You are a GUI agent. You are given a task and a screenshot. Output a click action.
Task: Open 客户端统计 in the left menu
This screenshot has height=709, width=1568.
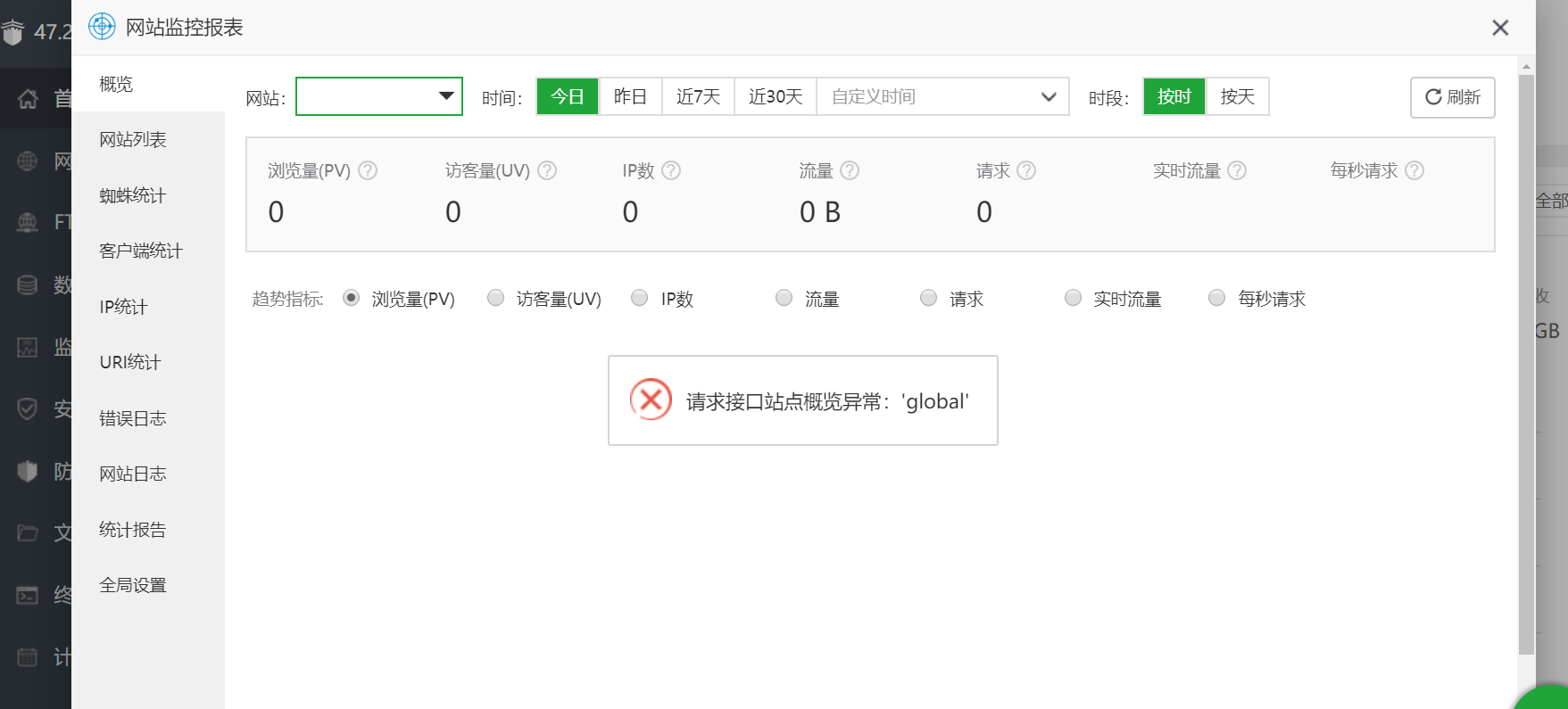pos(148,251)
